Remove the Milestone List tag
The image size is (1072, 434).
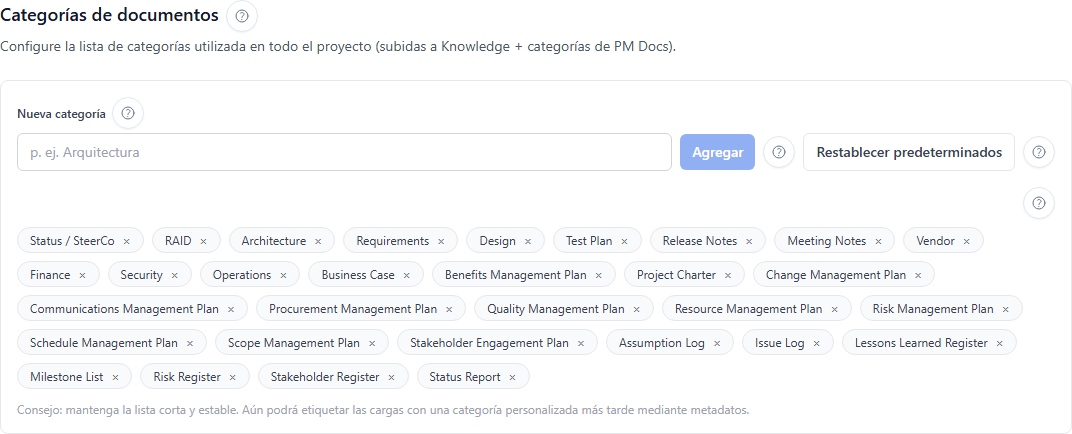point(115,377)
